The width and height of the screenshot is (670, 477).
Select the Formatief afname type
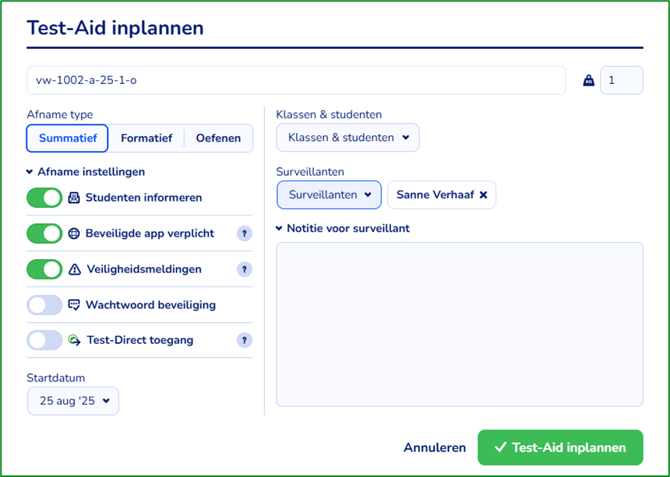(146, 138)
